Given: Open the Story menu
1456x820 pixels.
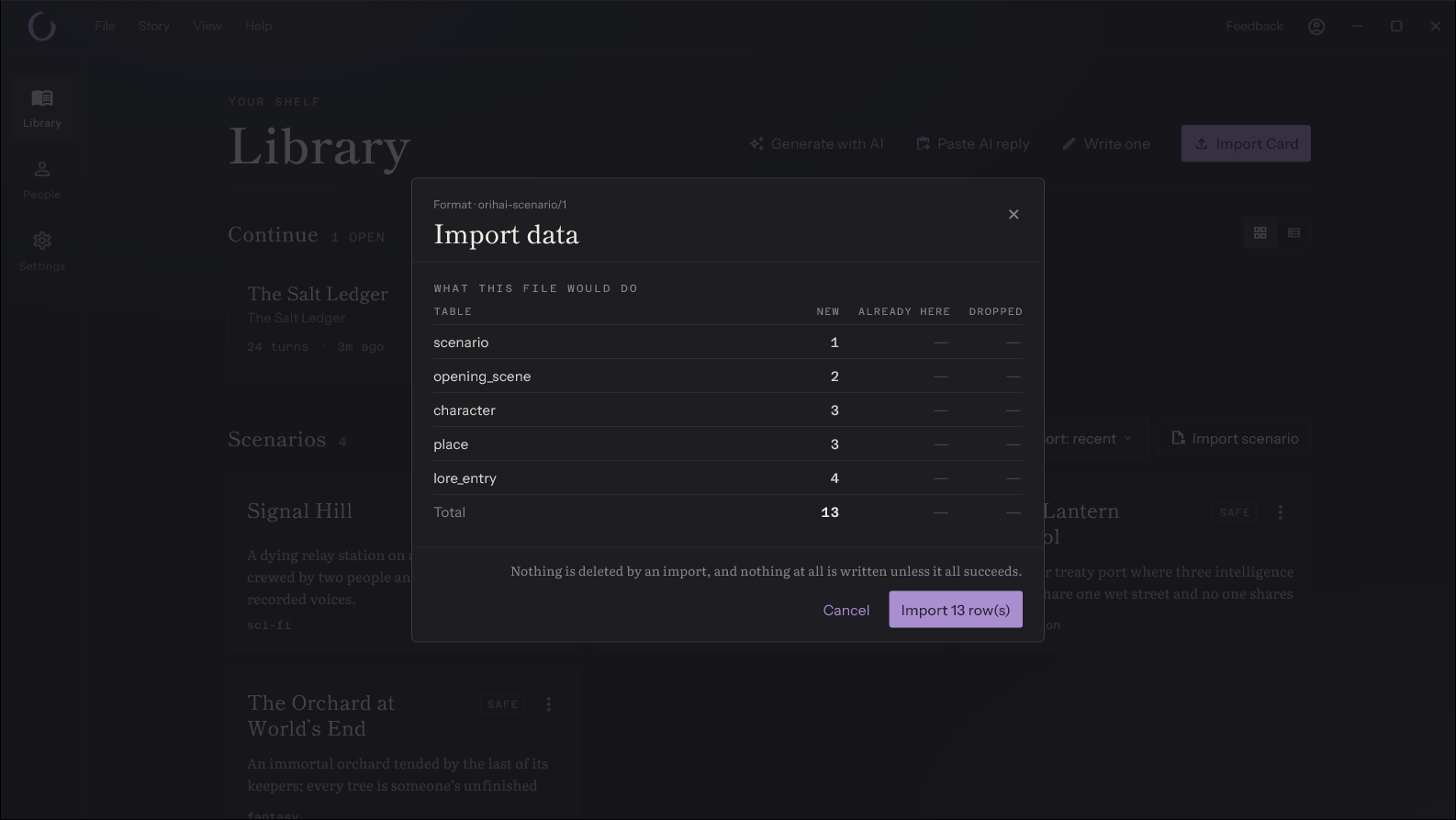Looking at the screenshot, I should (x=154, y=26).
